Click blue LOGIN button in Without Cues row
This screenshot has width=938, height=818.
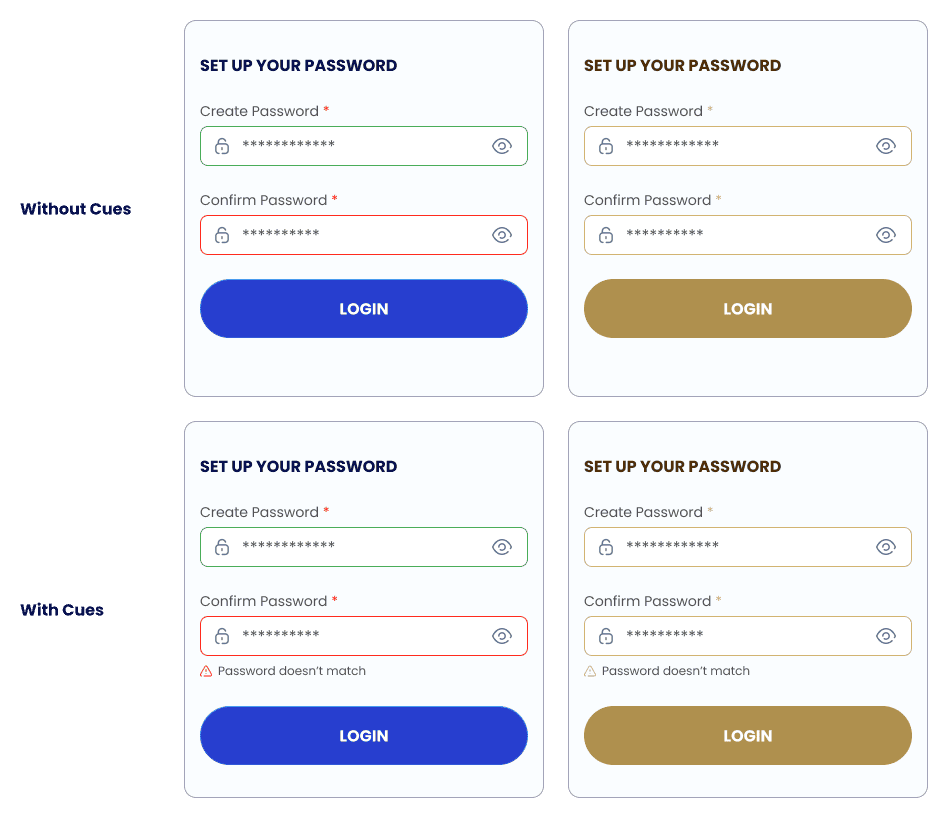364,309
